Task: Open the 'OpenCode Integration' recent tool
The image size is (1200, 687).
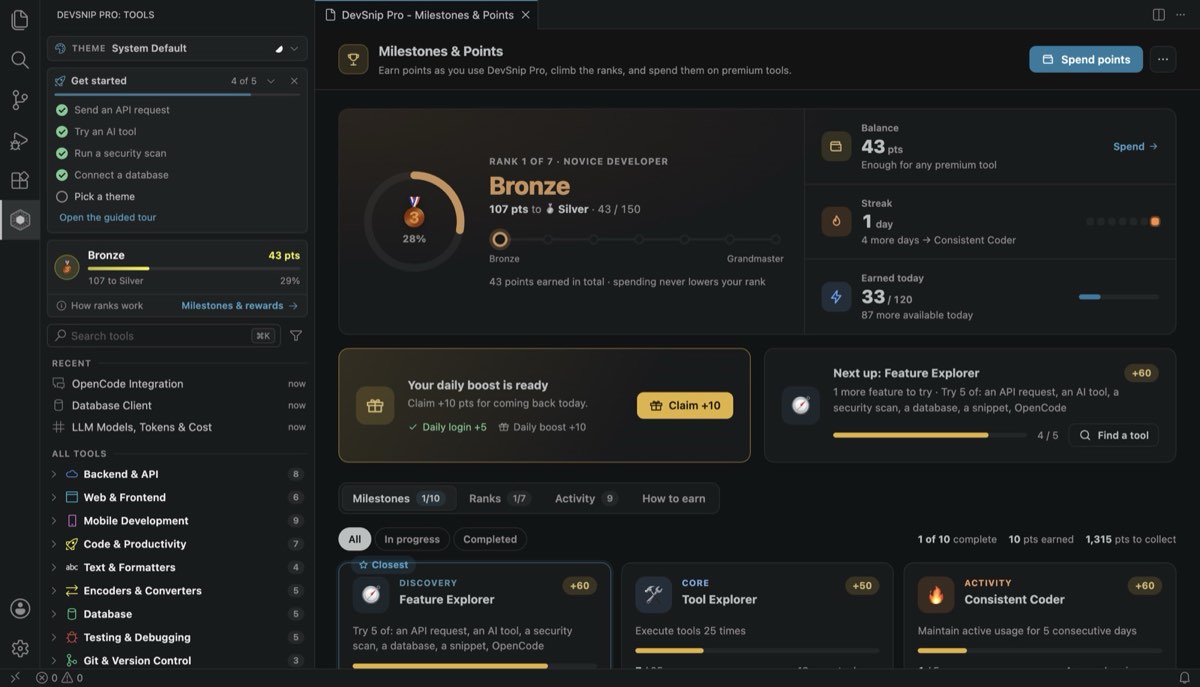Action: point(177,383)
